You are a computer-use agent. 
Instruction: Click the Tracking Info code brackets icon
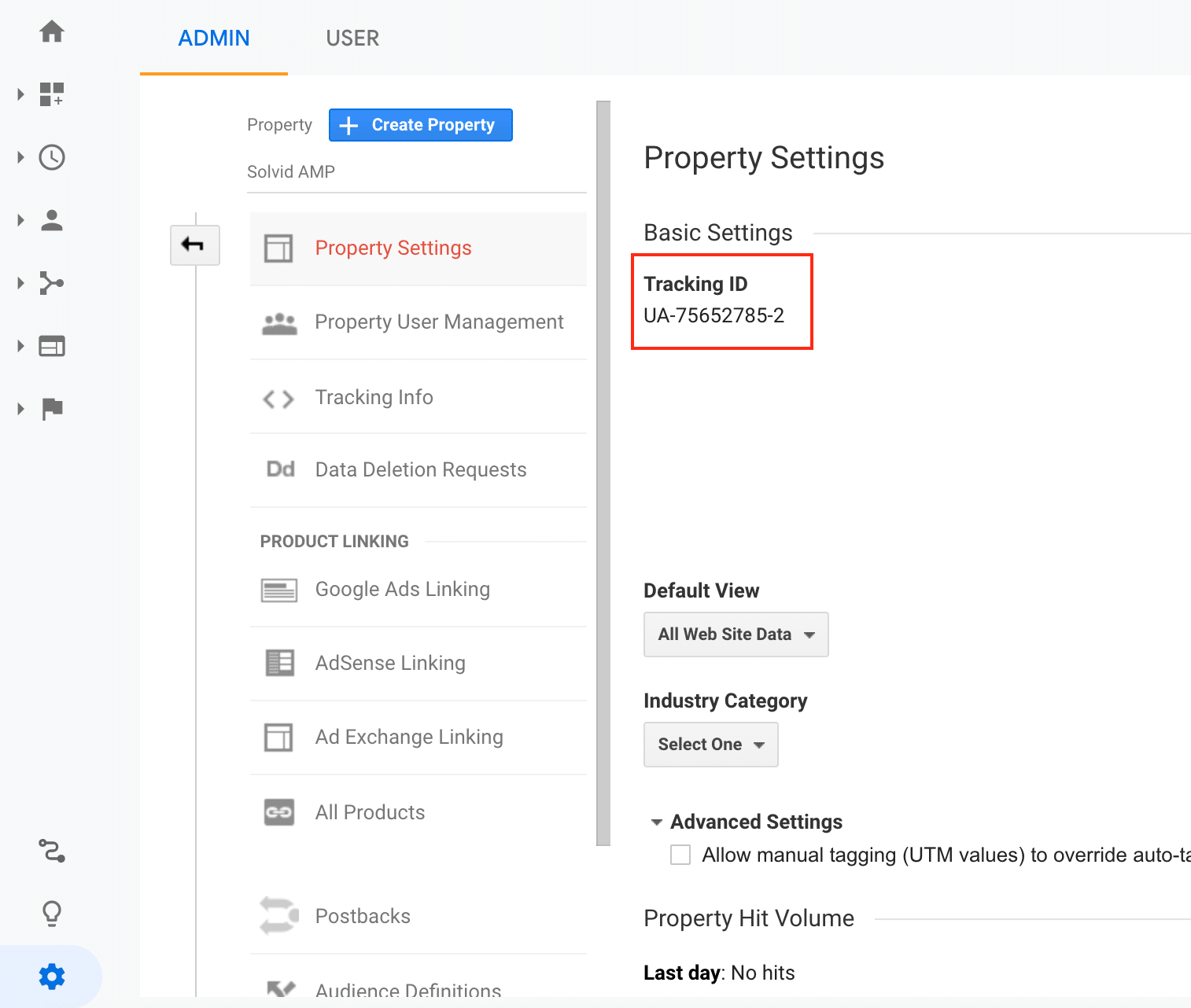click(278, 399)
